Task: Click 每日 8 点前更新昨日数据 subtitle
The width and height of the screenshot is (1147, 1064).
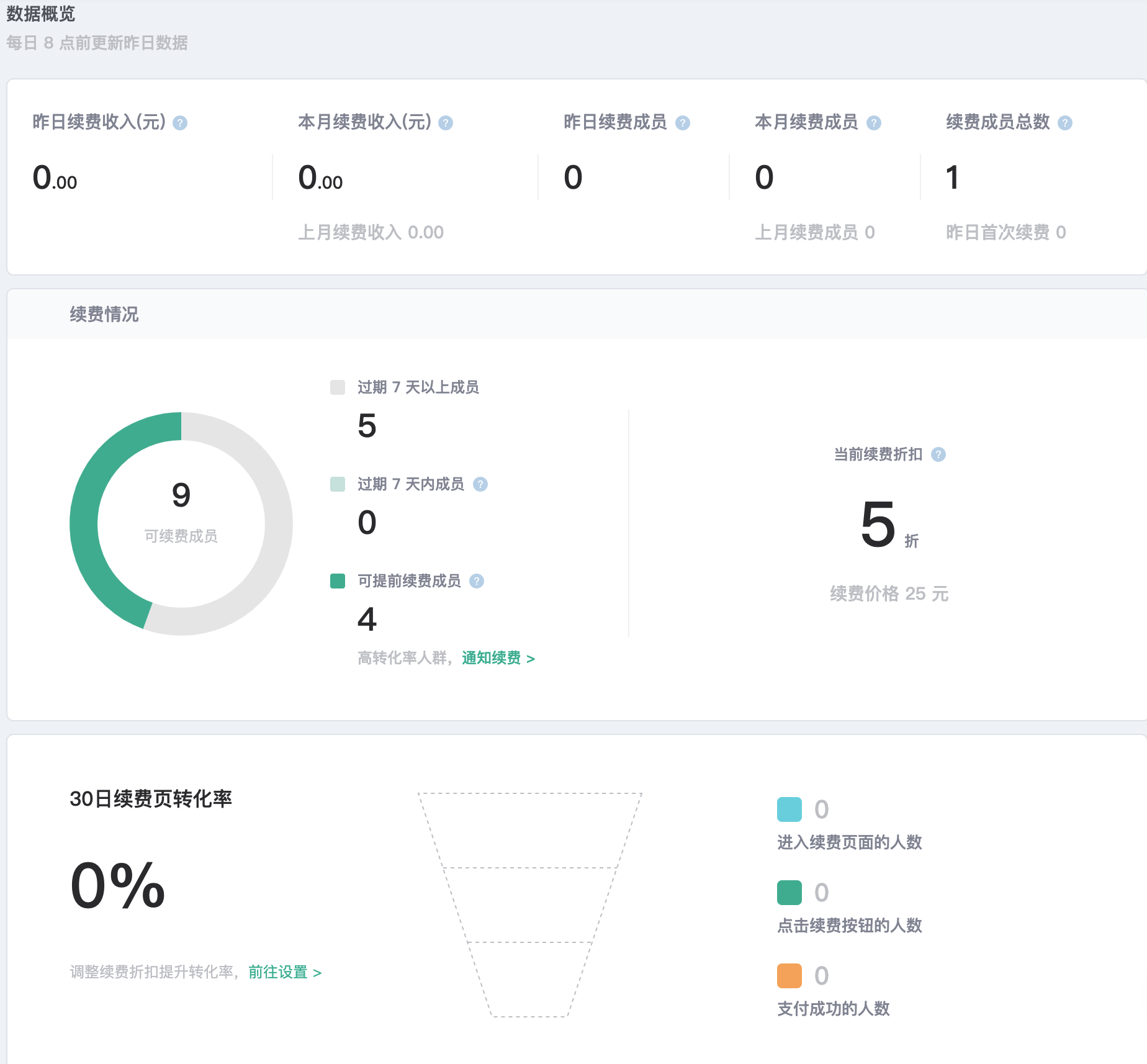Action: 97,43
